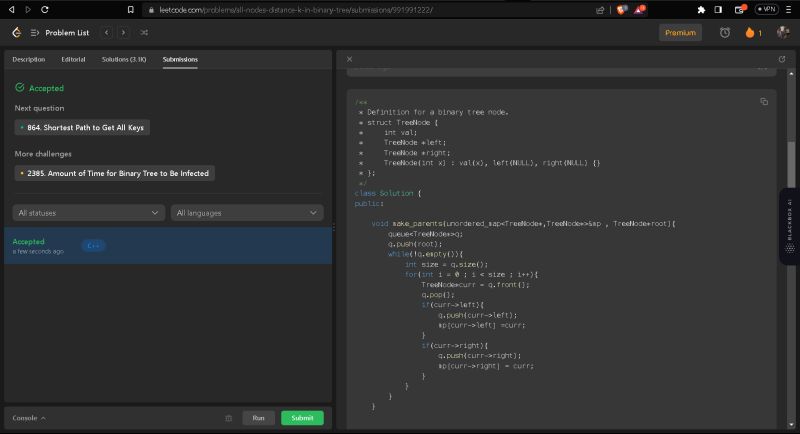This screenshot has width=800, height=434.
Task: Open the user profile avatar
Action: pos(783,33)
